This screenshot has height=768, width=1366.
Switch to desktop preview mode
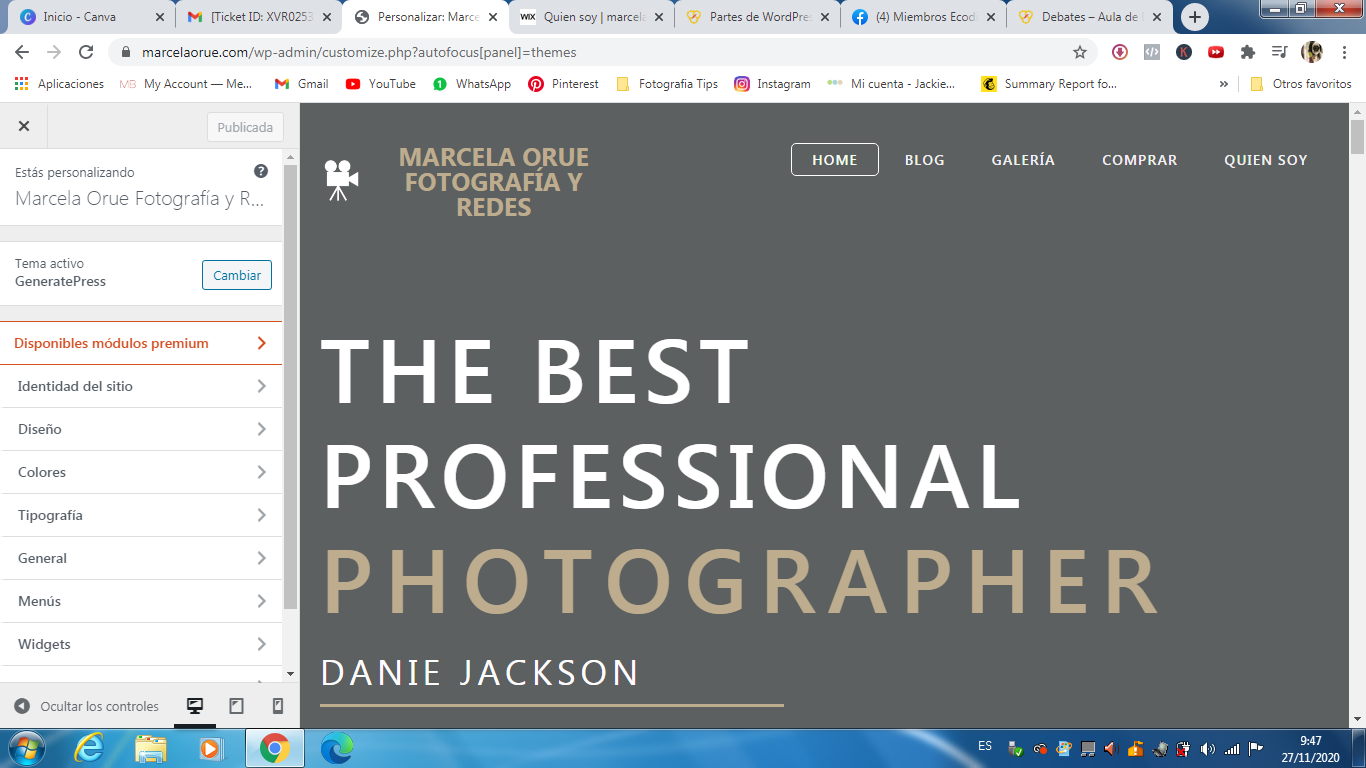(195, 706)
